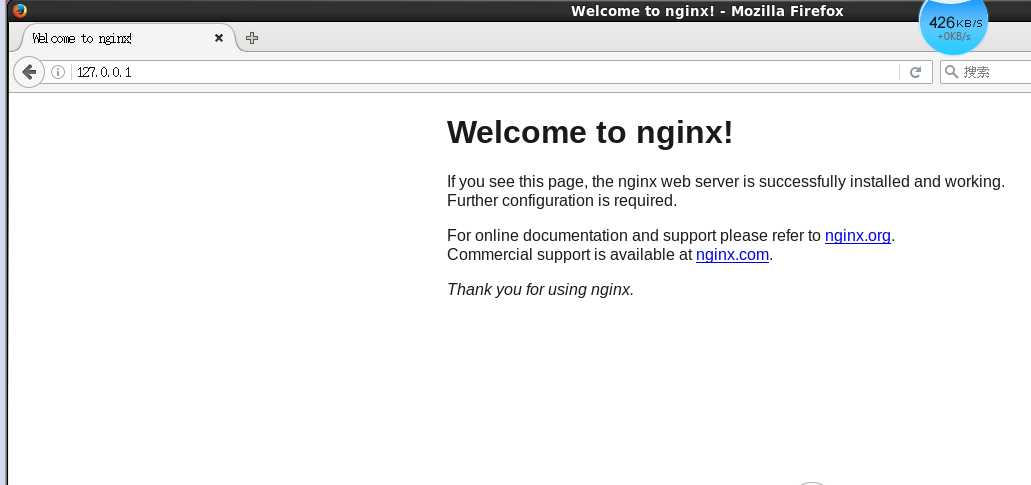This screenshot has width=1031, height=485.
Task: Click the Thank you for using nginx. text
Action: 540,289
